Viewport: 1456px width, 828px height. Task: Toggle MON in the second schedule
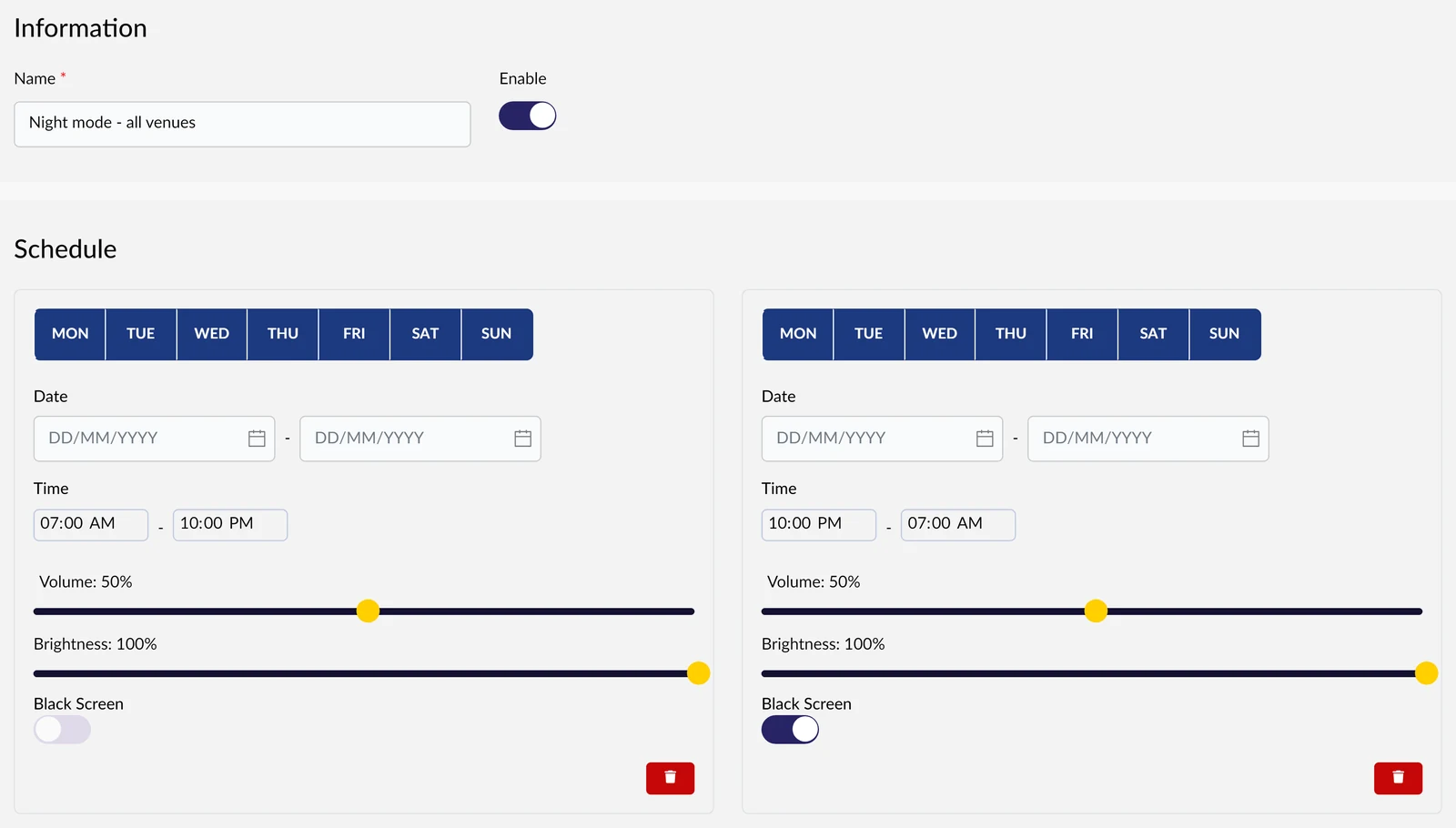[798, 334]
